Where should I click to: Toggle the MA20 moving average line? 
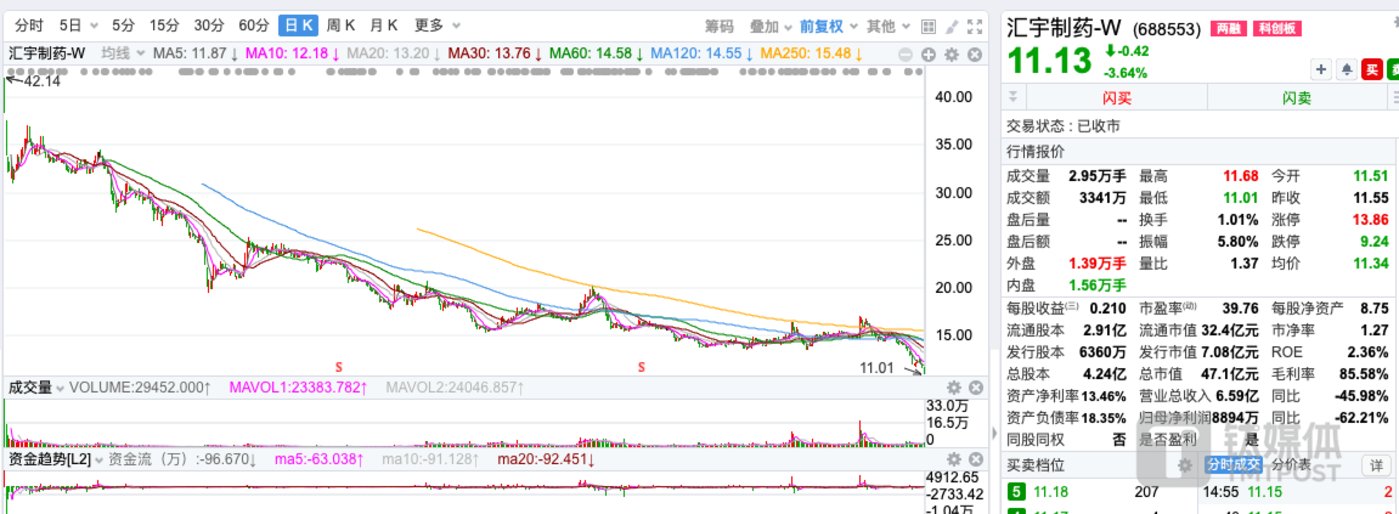tap(405, 54)
